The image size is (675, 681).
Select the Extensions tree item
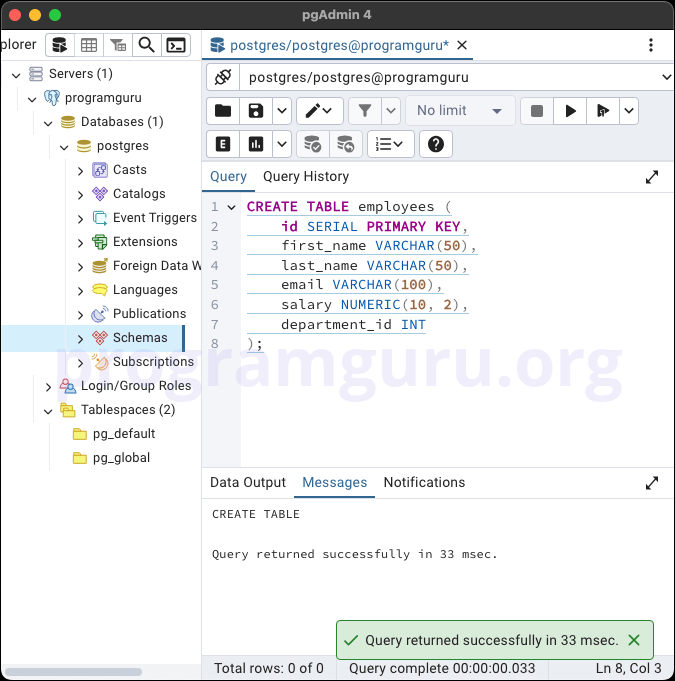click(x=145, y=241)
